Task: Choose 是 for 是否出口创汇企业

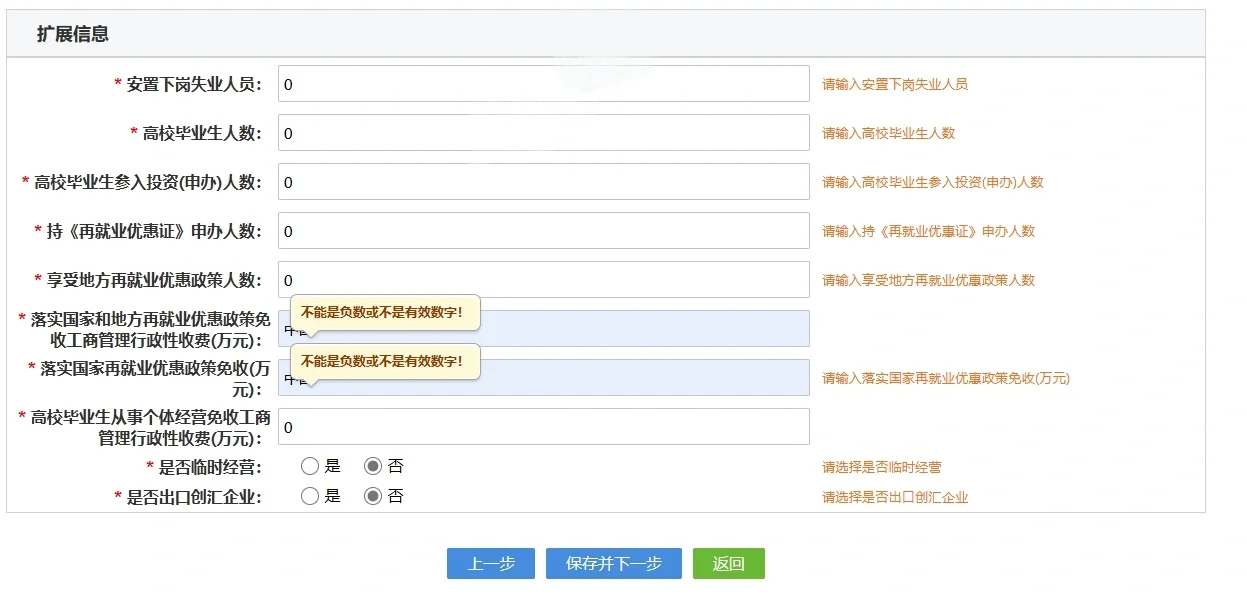Action: (310, 496)
